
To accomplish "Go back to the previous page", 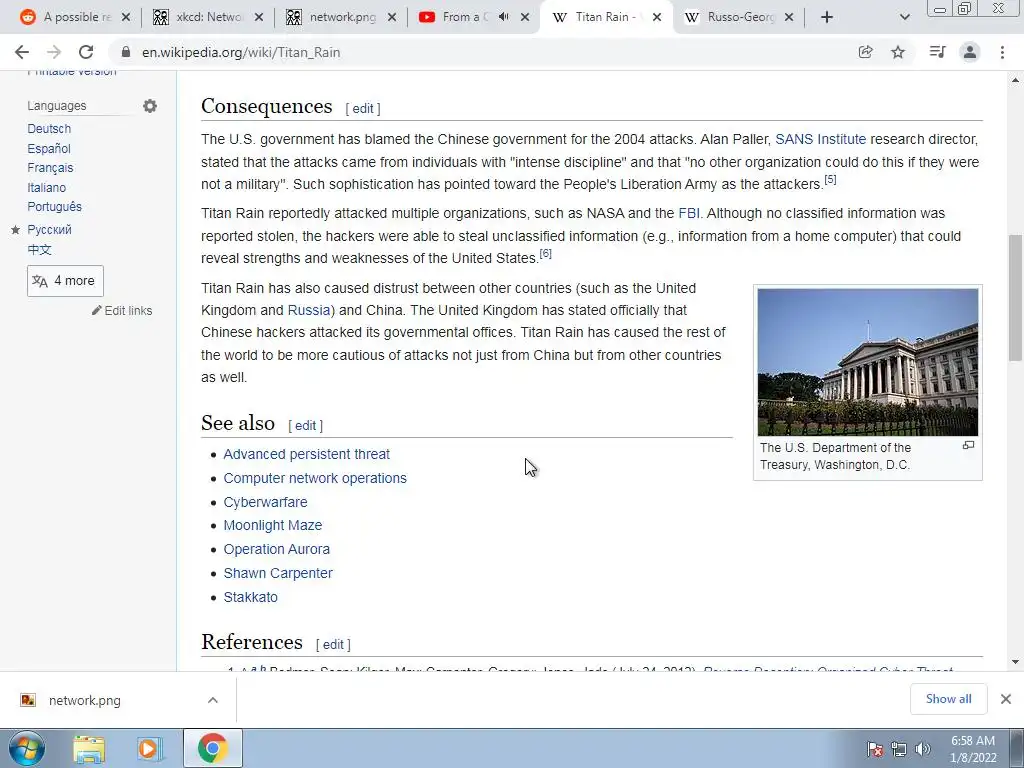I will (22, 52).
